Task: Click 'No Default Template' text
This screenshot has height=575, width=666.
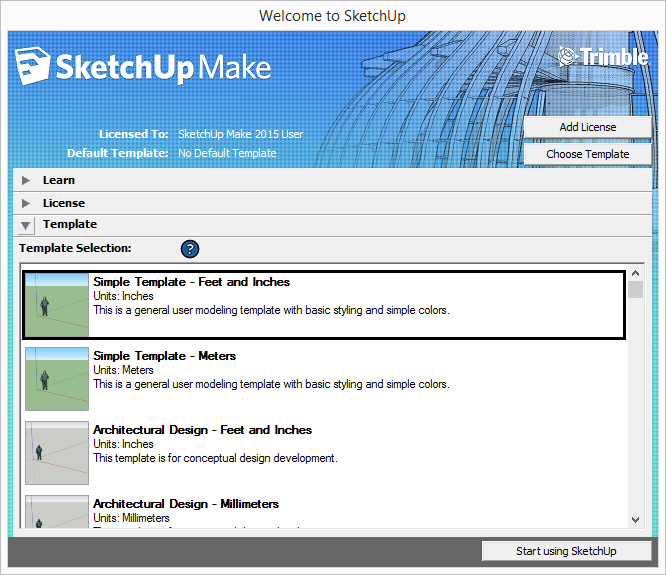Action: (227, 153)
